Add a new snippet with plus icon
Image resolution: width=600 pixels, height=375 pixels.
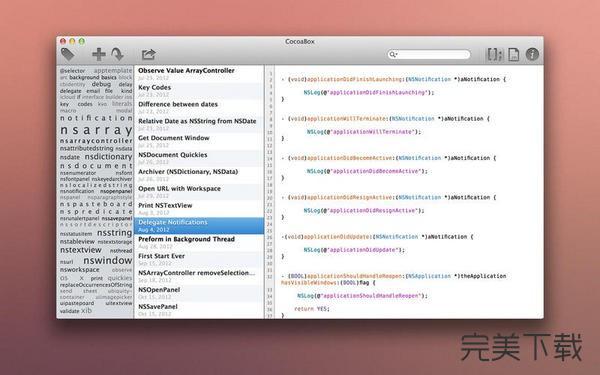coord(99,54)
